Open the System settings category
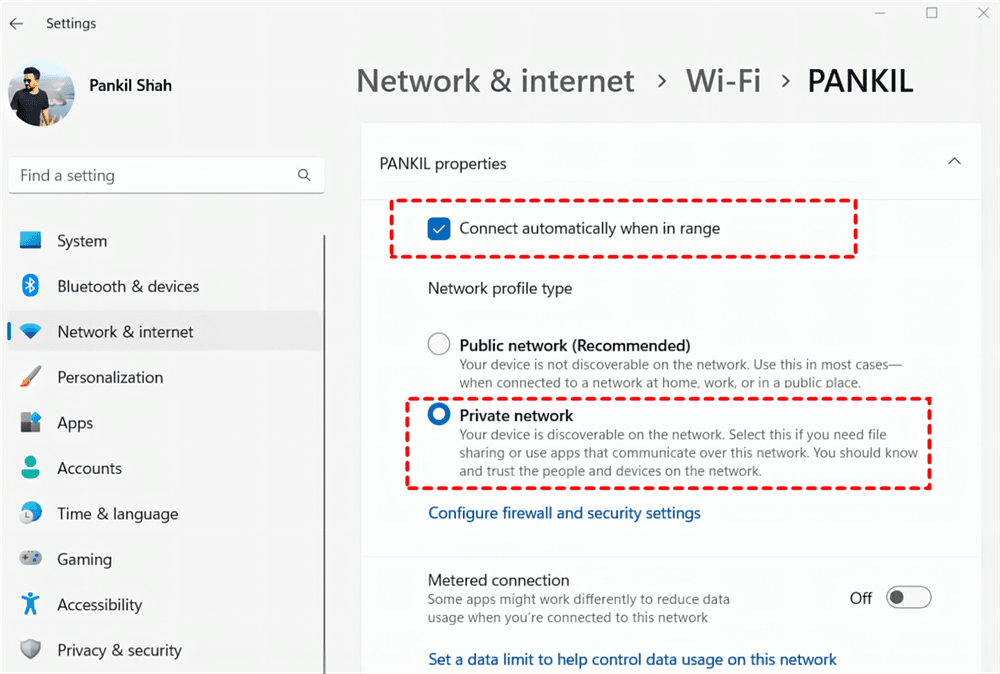Image resolution: width=1000 pixels, height=674 pixels. 82,241
